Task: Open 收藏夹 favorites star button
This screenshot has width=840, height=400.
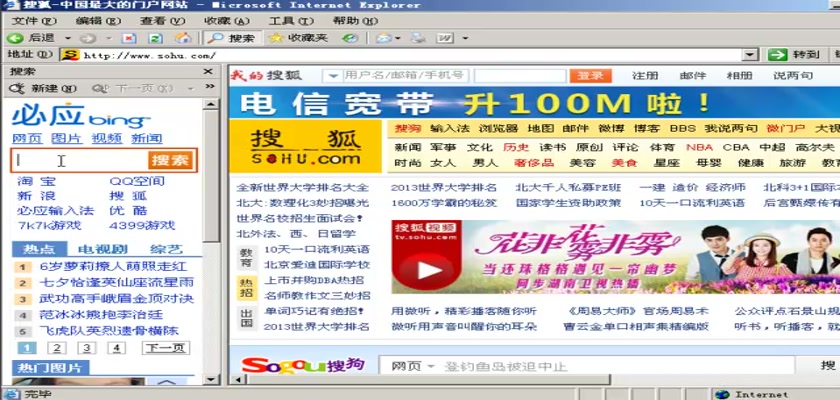Action: coord(298,38)
